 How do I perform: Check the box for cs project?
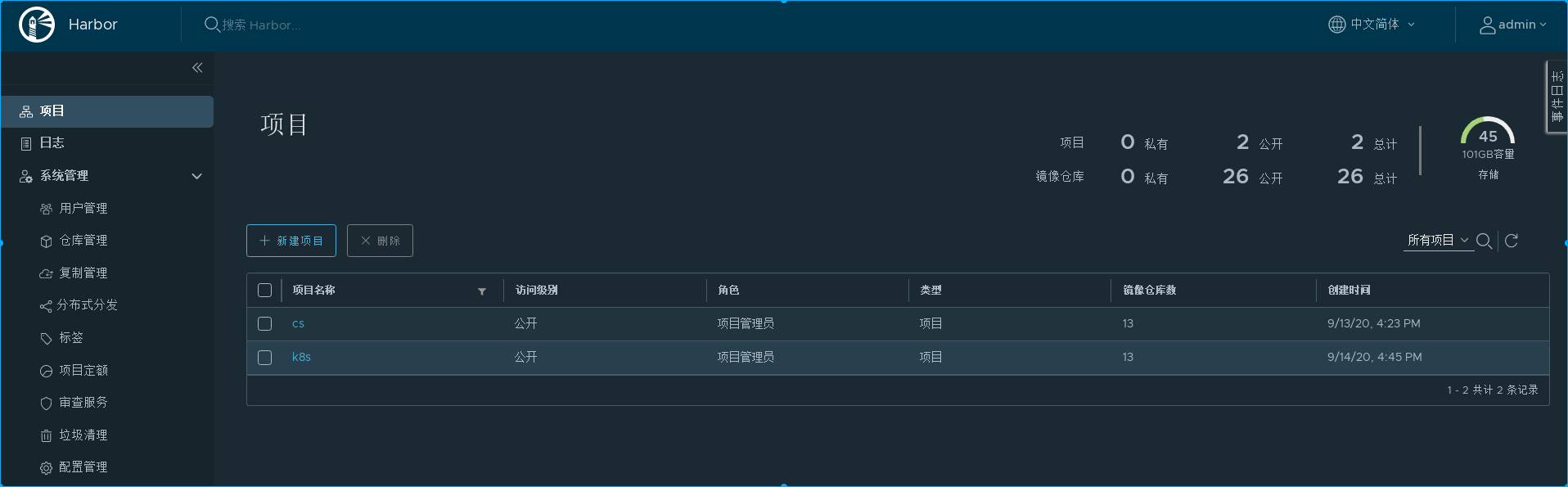pos(264,324)
